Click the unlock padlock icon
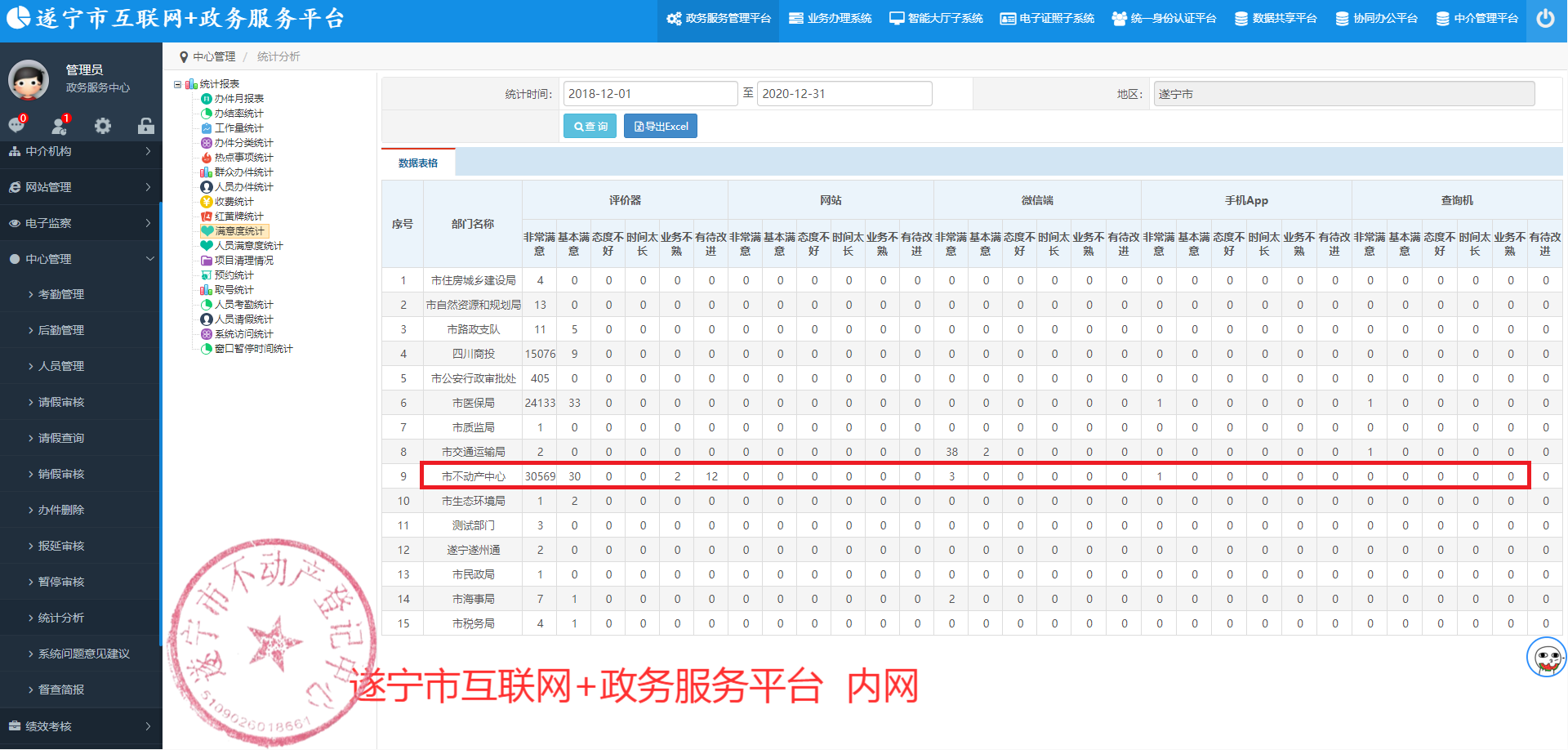The height and width of the screenshot is (750, 1568). (146, 126)
